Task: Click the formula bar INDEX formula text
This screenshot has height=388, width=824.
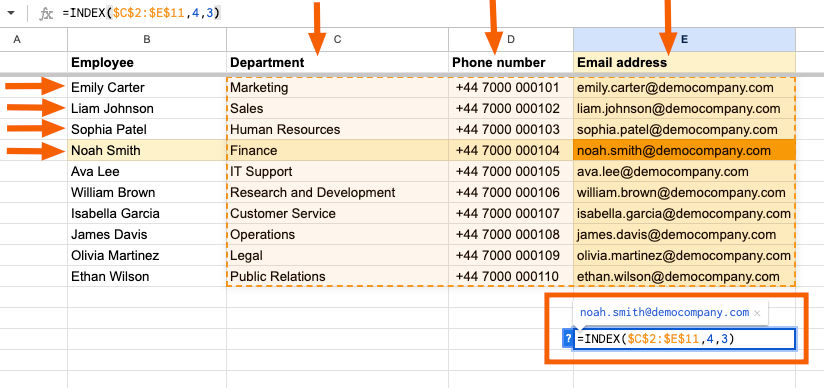Action: click(141, 13)
